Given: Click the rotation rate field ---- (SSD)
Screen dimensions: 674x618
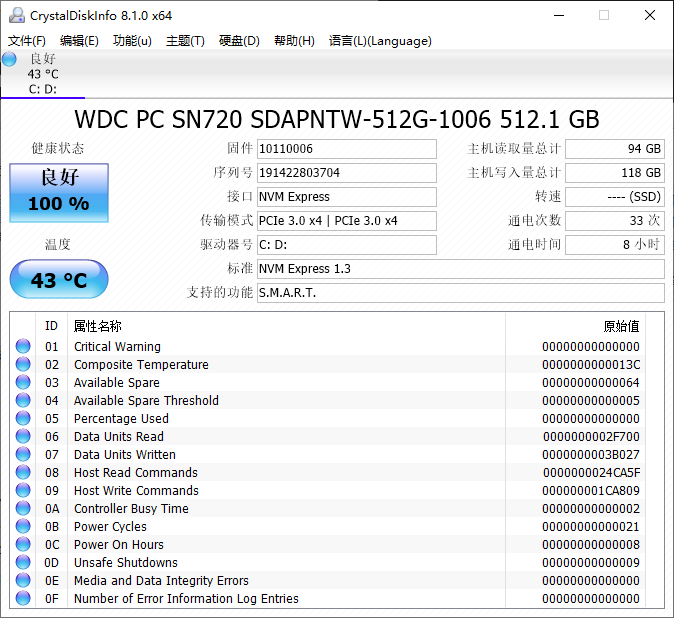Looking at the screenshot, I should 615,197.
